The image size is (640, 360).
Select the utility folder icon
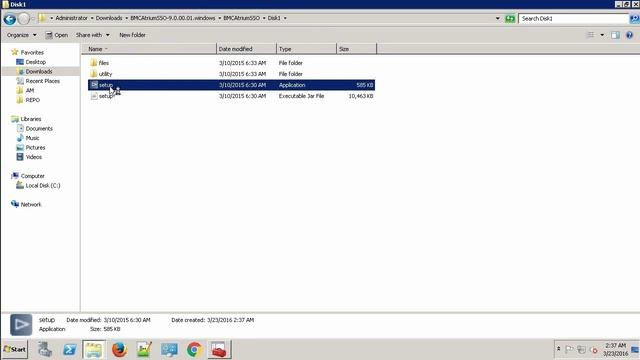pos(93,74)
